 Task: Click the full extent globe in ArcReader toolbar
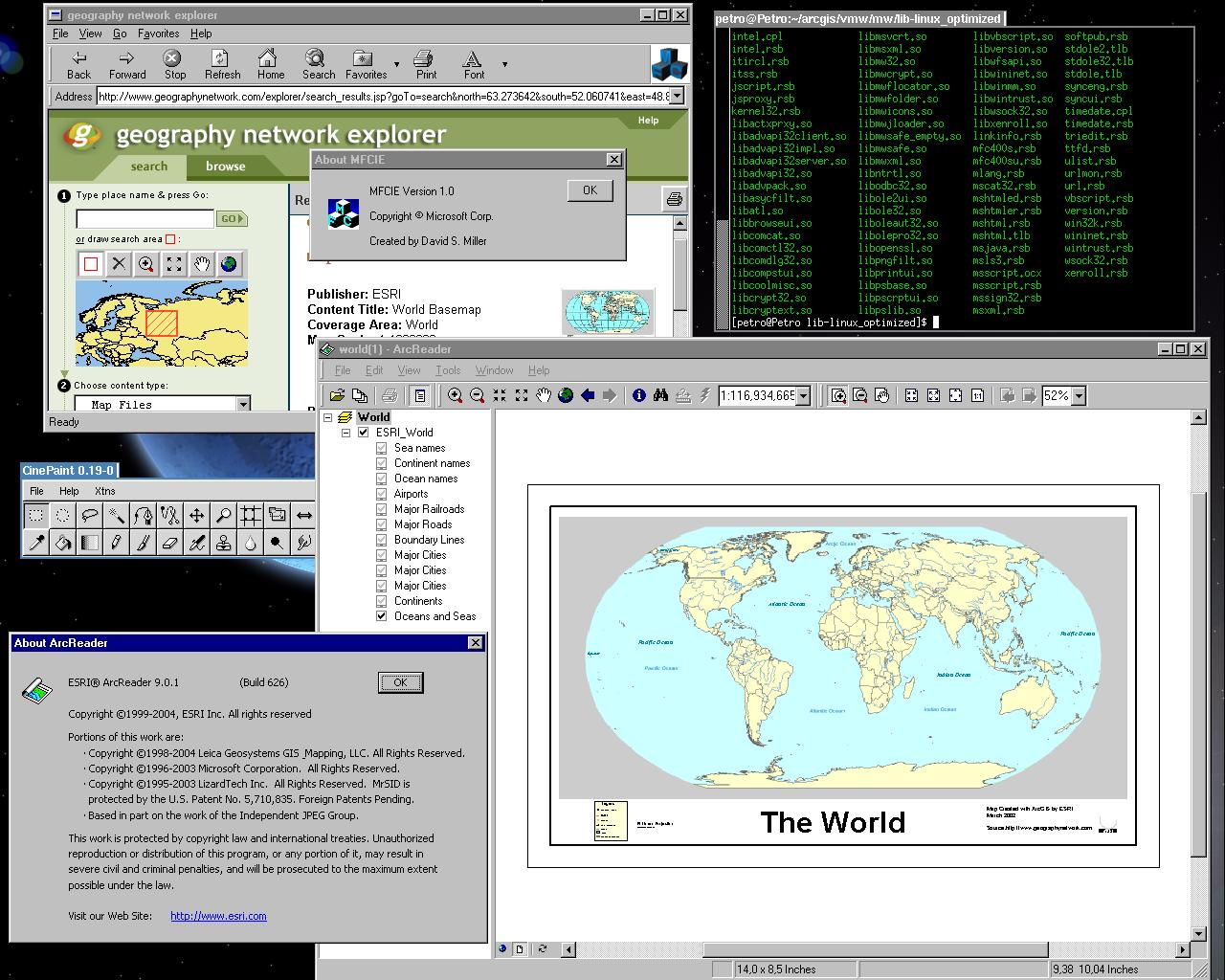566,395
